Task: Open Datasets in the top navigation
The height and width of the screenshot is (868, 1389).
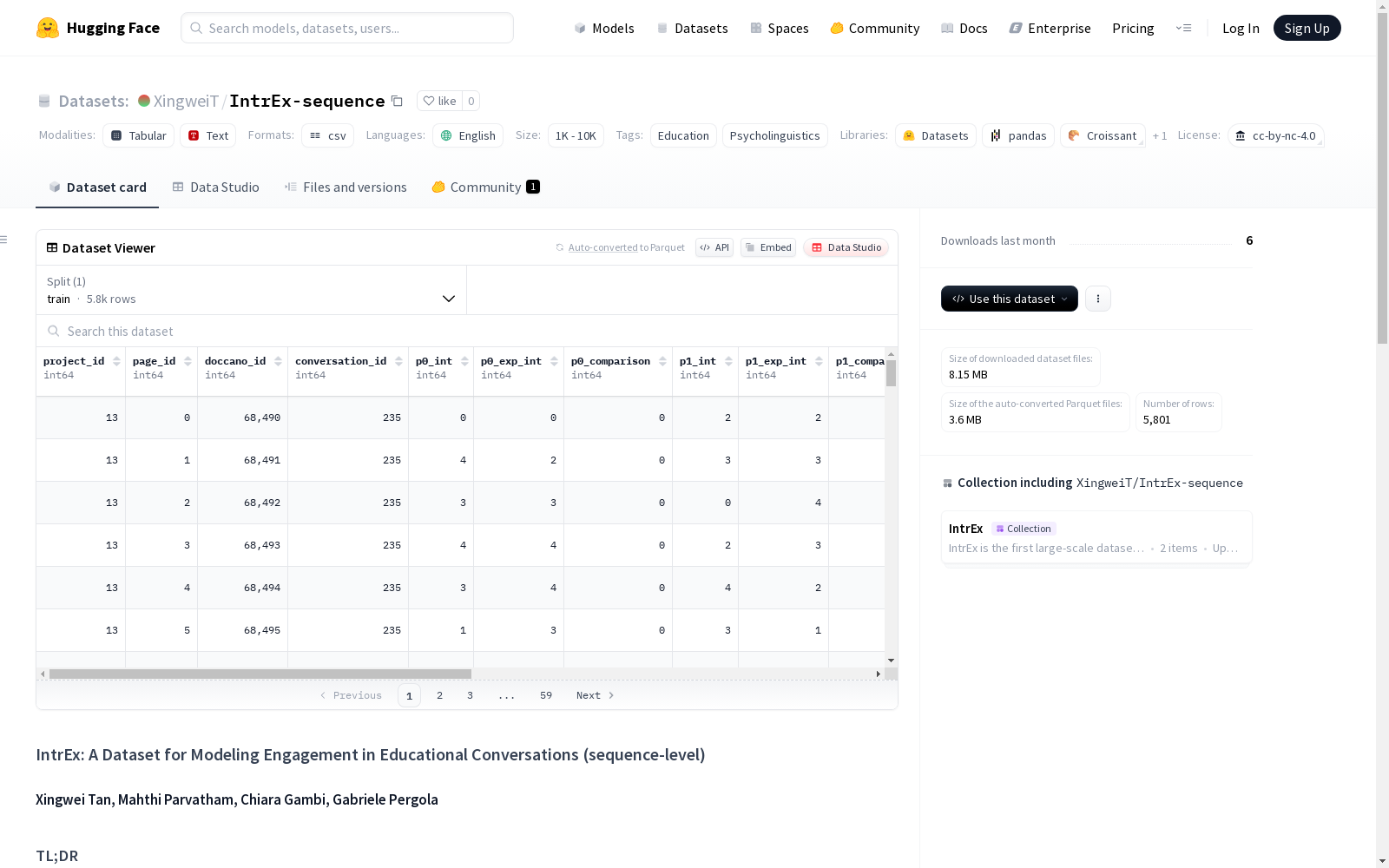Action: tap(692, 28)
